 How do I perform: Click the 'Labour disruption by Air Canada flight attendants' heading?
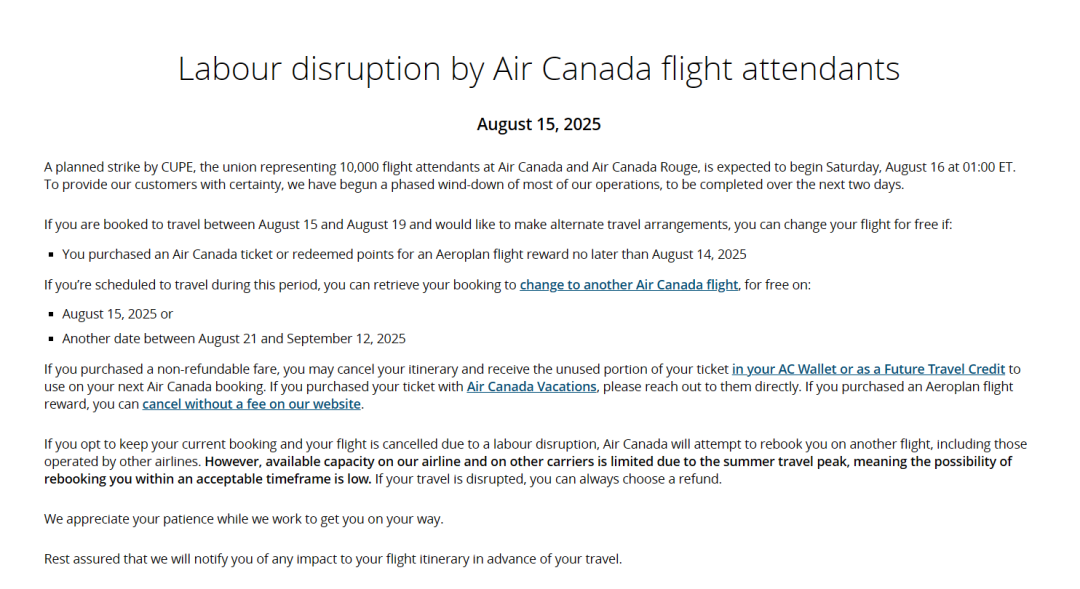click(x=539, y=69)
